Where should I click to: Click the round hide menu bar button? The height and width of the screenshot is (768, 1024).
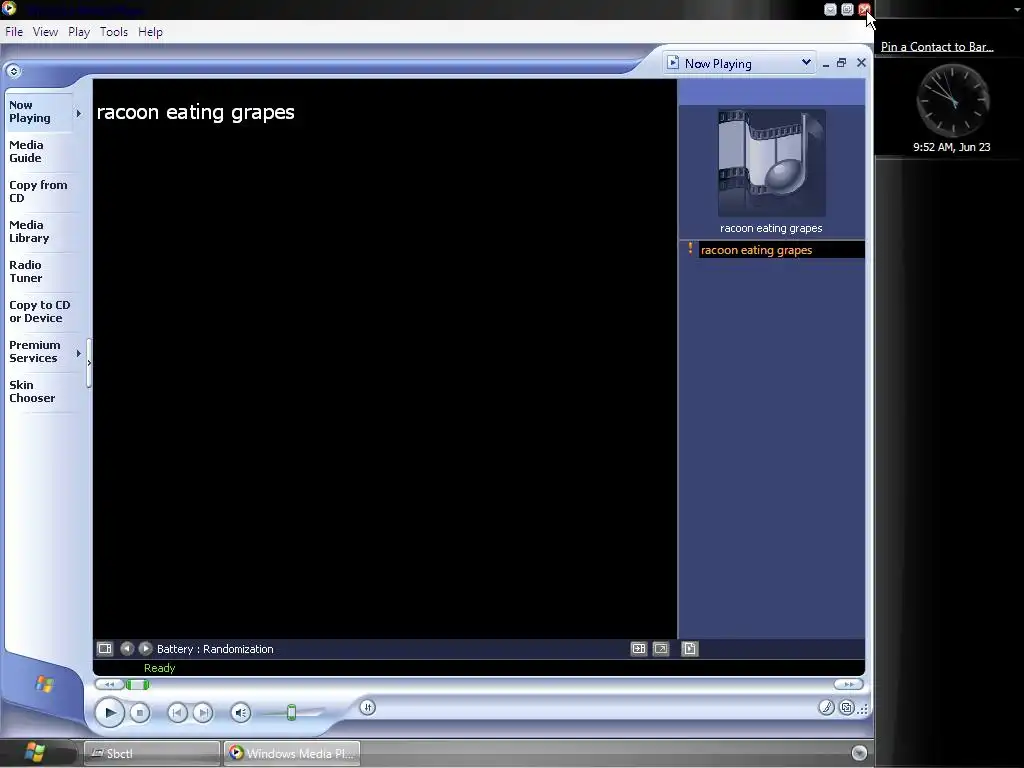pyautogui.click(x=13, y=71)
